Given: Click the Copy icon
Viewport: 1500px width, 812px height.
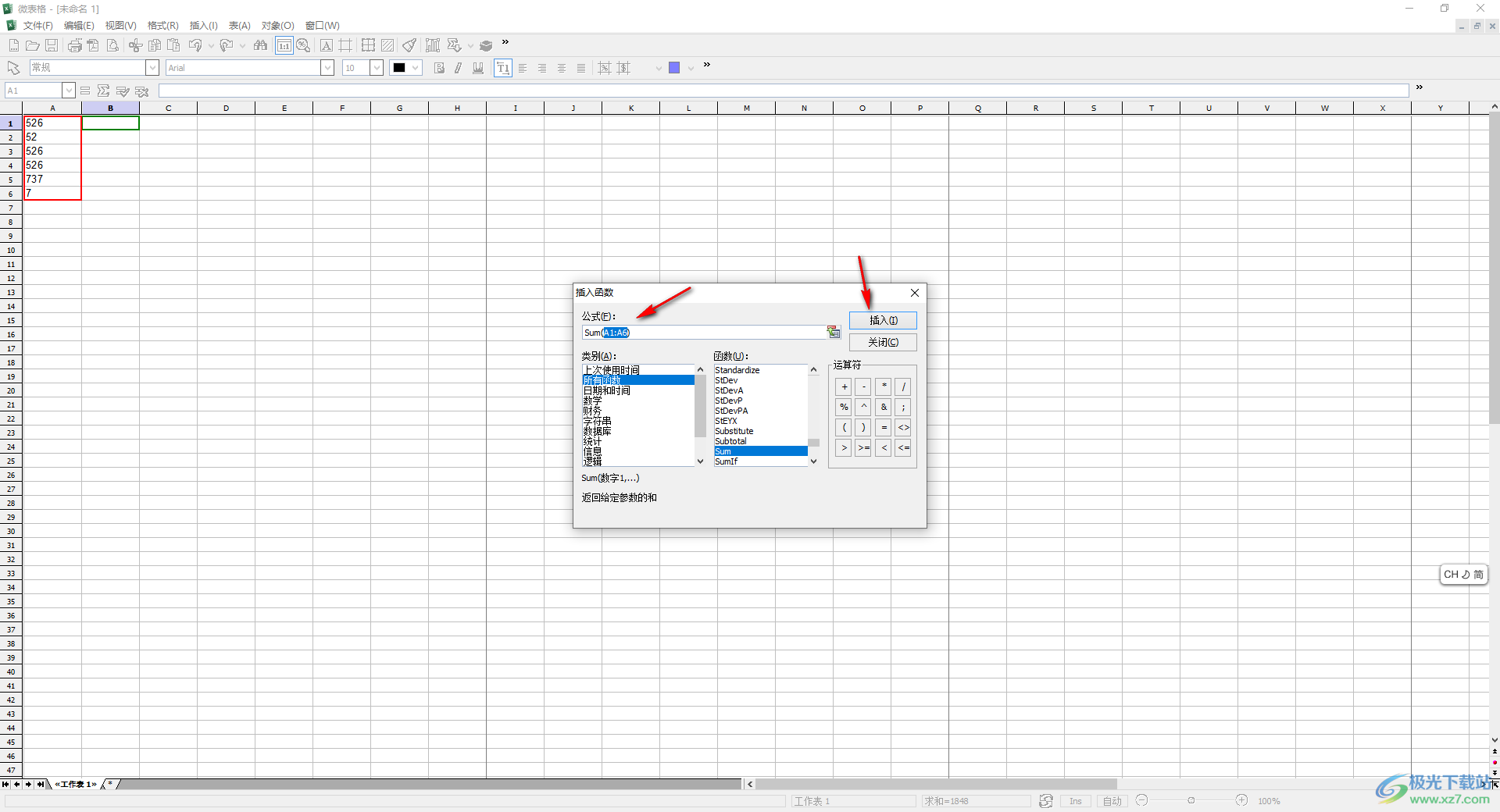Looking at the screenshot, I should coord(155,45).
